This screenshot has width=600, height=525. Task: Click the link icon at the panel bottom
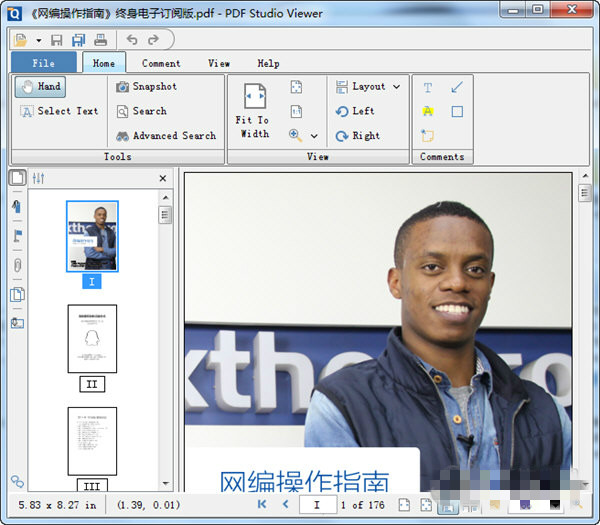point(17,481)
